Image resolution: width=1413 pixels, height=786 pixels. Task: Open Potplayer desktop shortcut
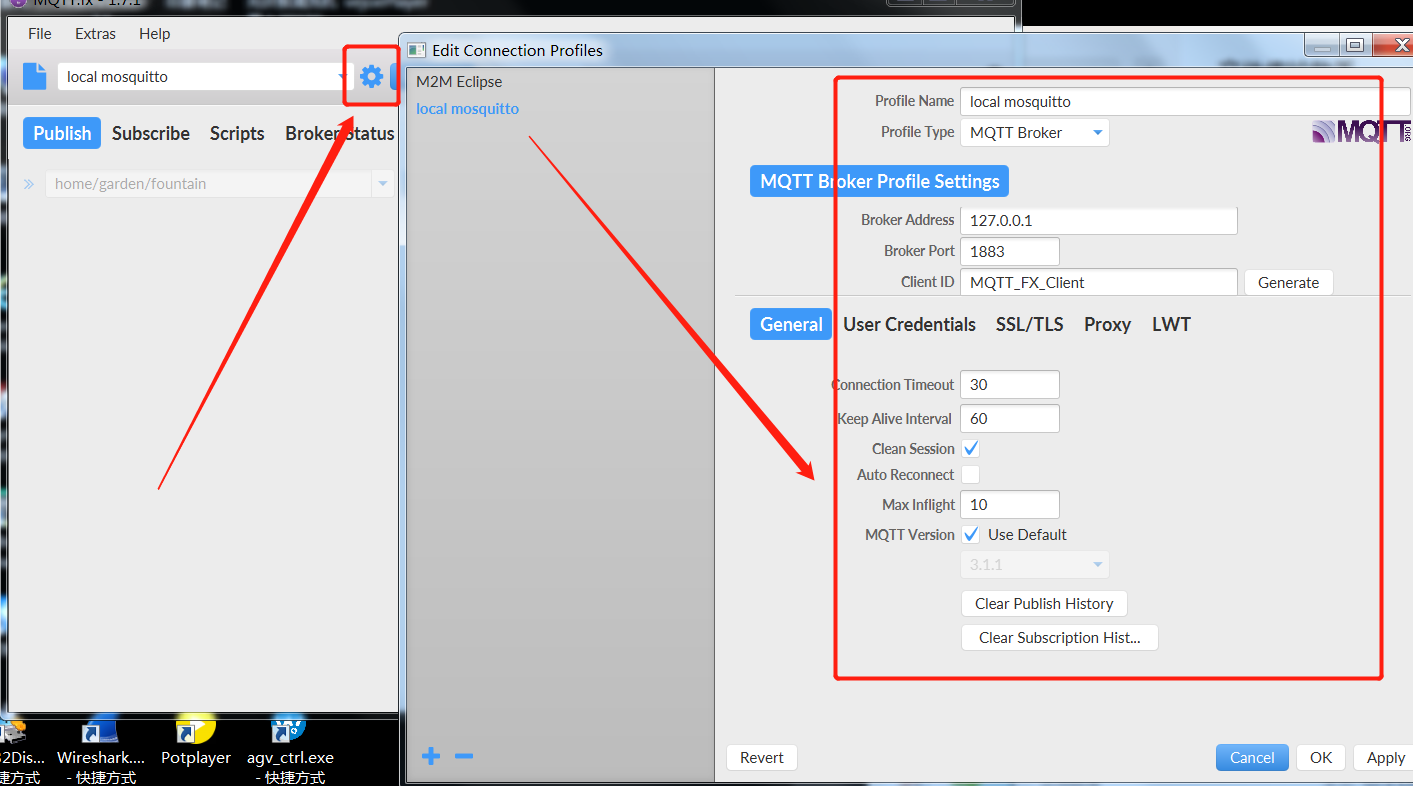(196, 742)
